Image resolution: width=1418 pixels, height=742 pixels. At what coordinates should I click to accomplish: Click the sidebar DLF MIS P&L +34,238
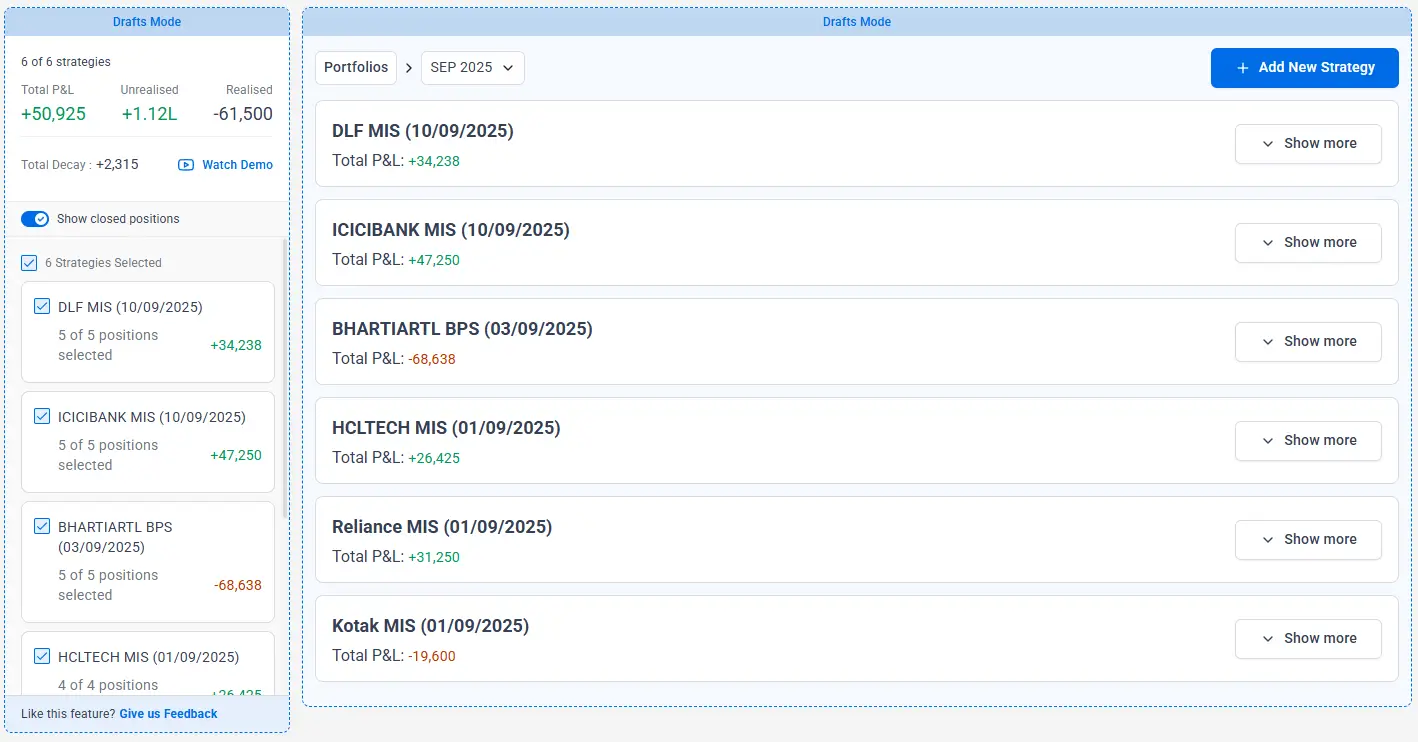[x=236, y=345]
